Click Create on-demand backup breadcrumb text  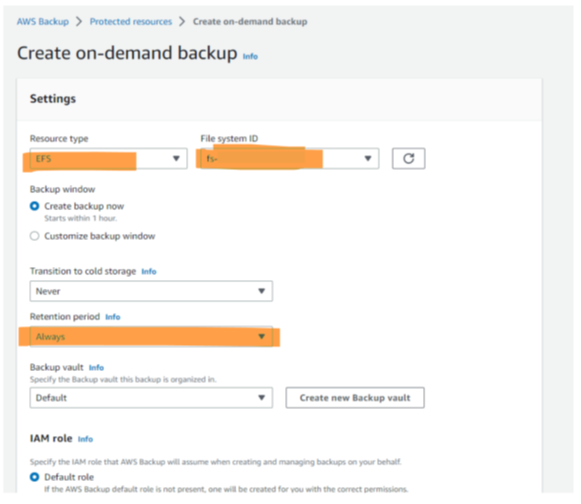coord(250,21)
